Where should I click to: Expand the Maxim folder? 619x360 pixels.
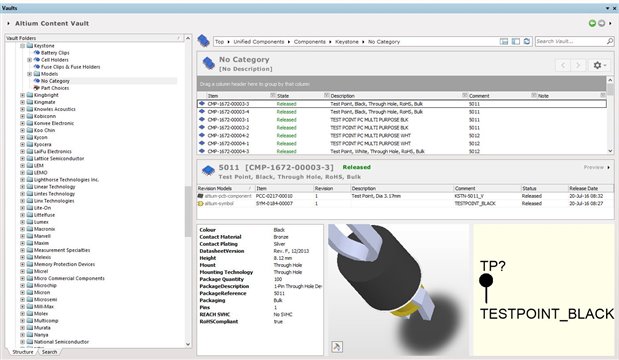(x=23, y=243)
